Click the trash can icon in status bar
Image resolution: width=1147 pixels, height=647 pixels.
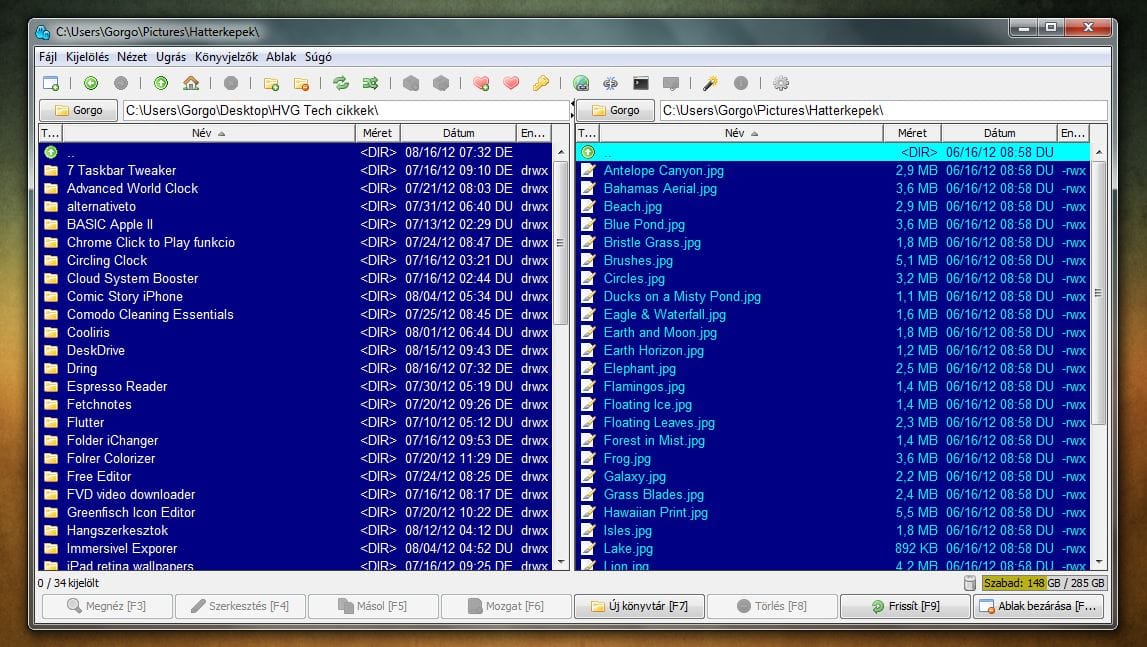pos(970,583)
